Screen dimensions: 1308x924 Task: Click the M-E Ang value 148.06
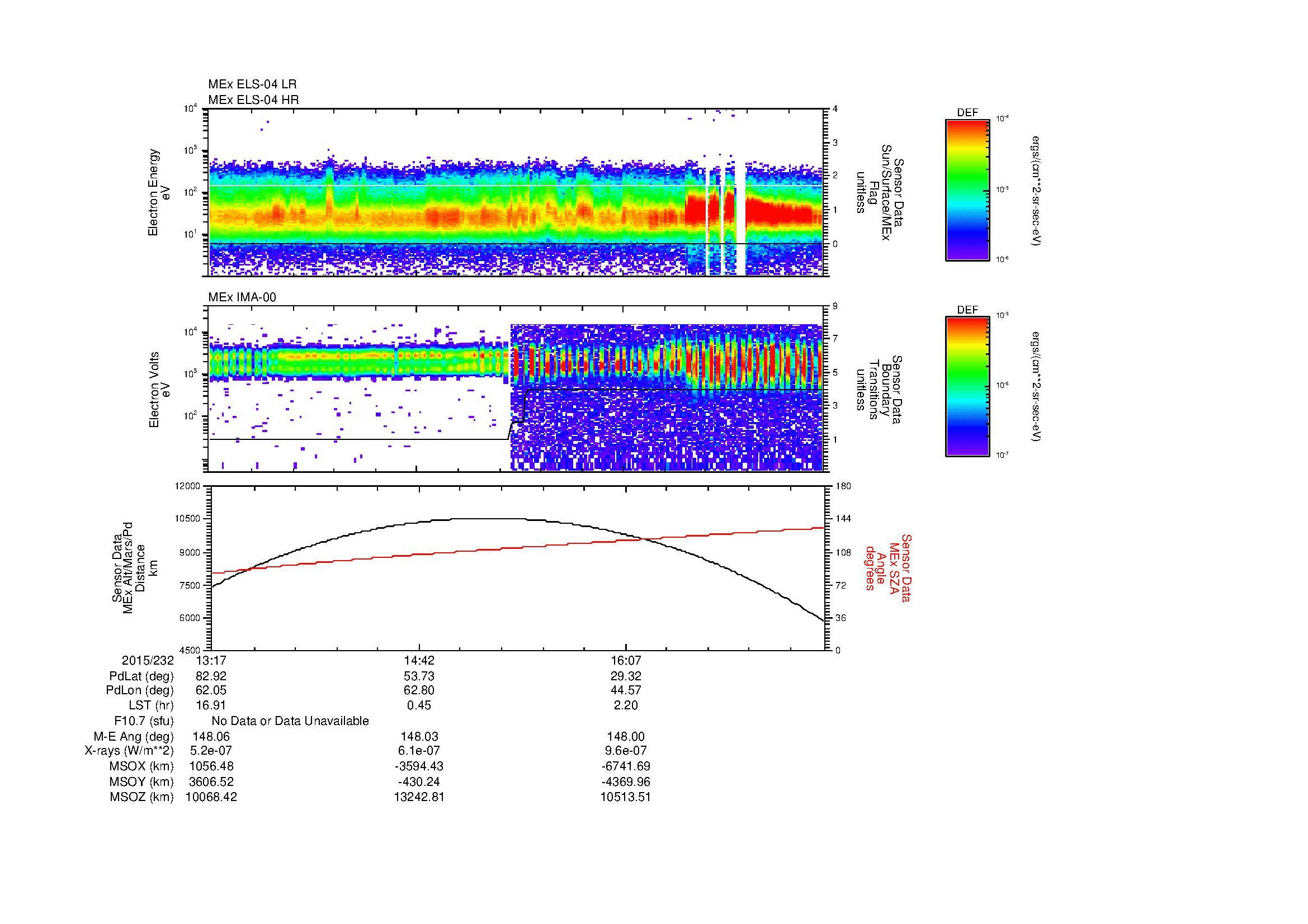211,736
